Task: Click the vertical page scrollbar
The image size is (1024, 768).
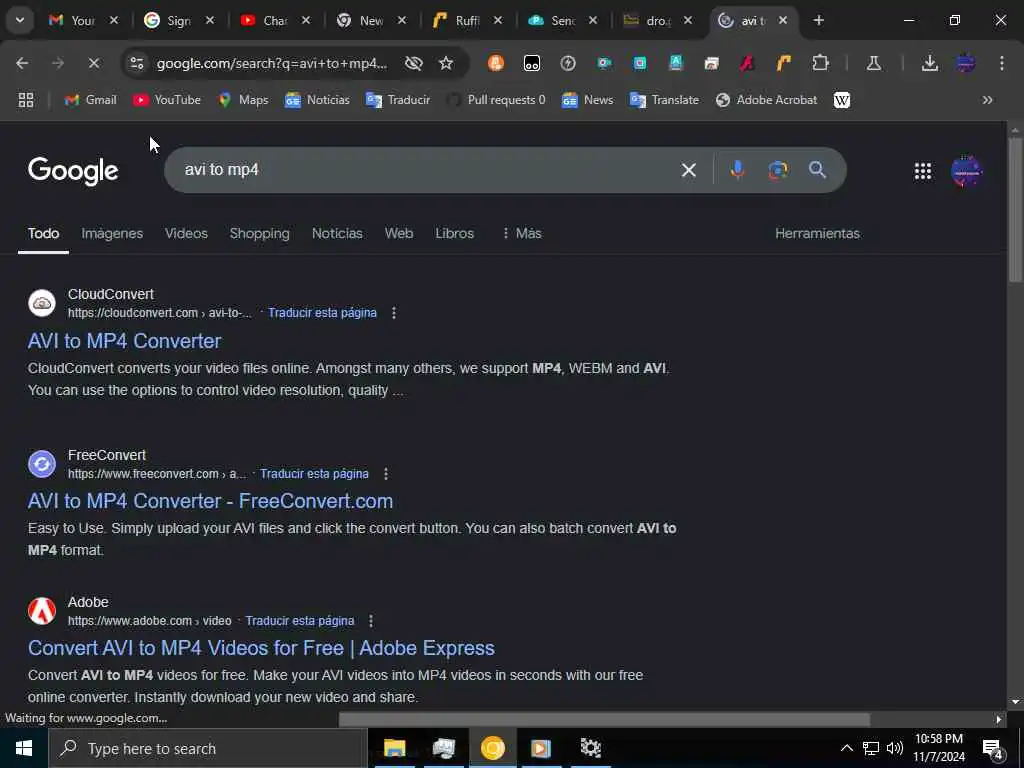Action: [1015, 209]
